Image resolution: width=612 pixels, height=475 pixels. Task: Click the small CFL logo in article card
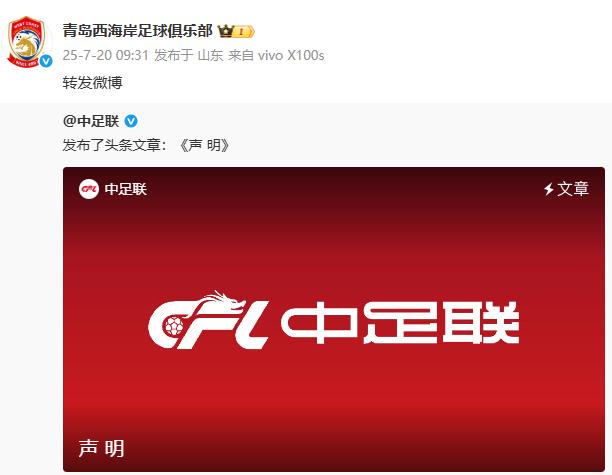pyautogui.click(x=89, y=189)
